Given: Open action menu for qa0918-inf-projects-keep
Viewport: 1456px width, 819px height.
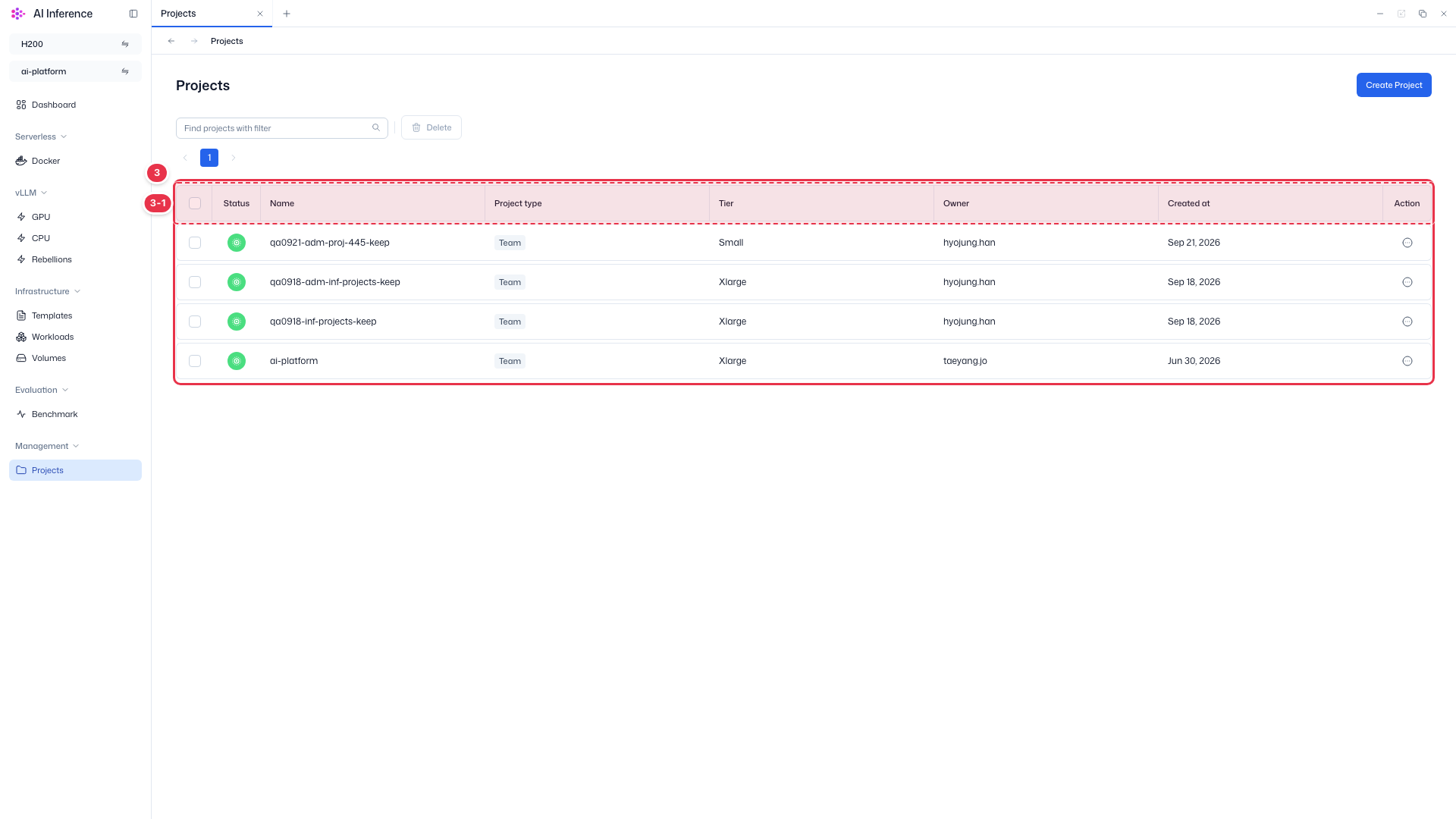Looking at the screenshot, I should pos(1407,322).
